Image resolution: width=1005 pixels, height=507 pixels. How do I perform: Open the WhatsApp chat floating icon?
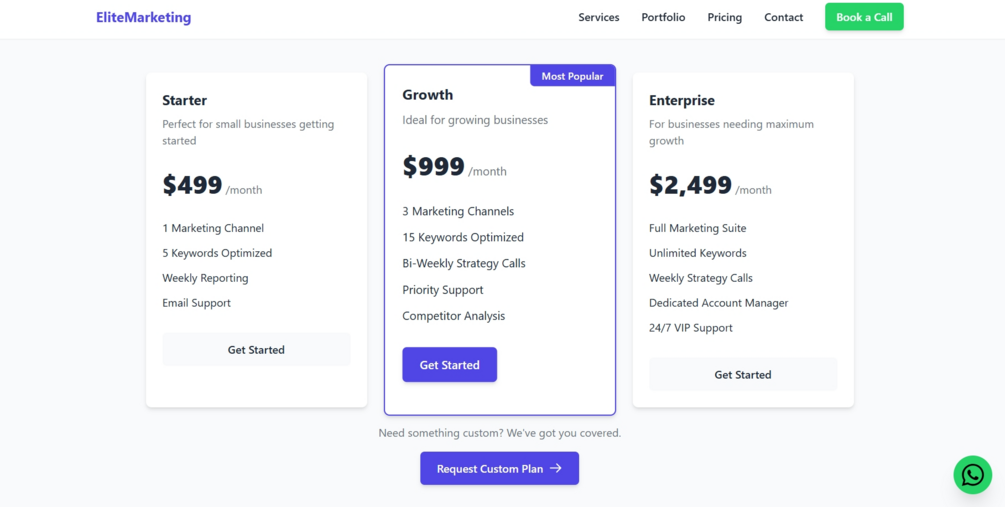click(972, 475)
